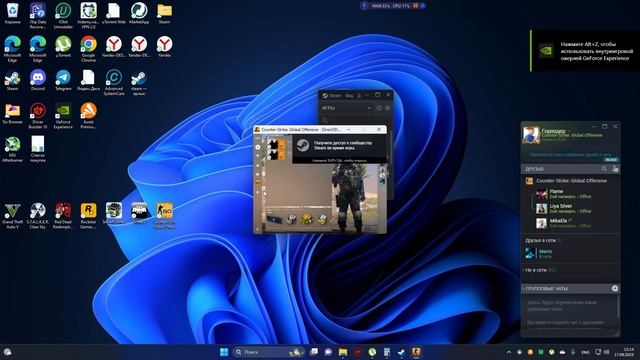Click the GeForce Experience overlay notification

[x=585, y=51]
